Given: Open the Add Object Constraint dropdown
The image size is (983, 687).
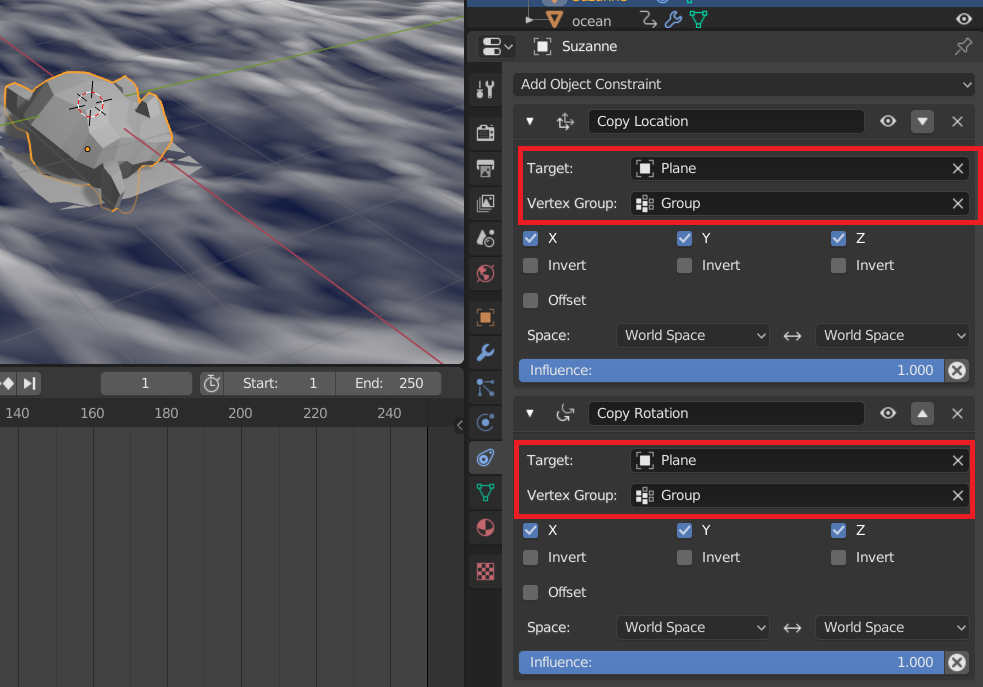Looking at the screenshot, I should (744, 84).
